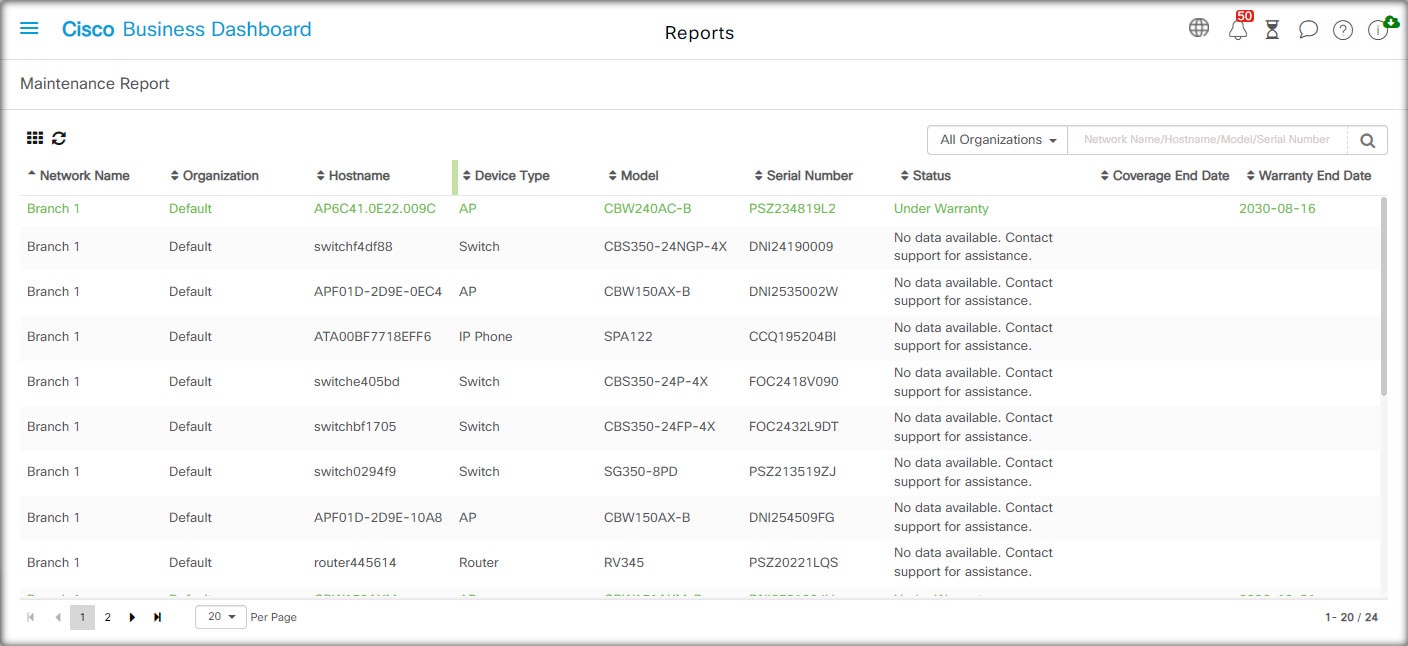Click hostname switchf4df88

point(353,247)
